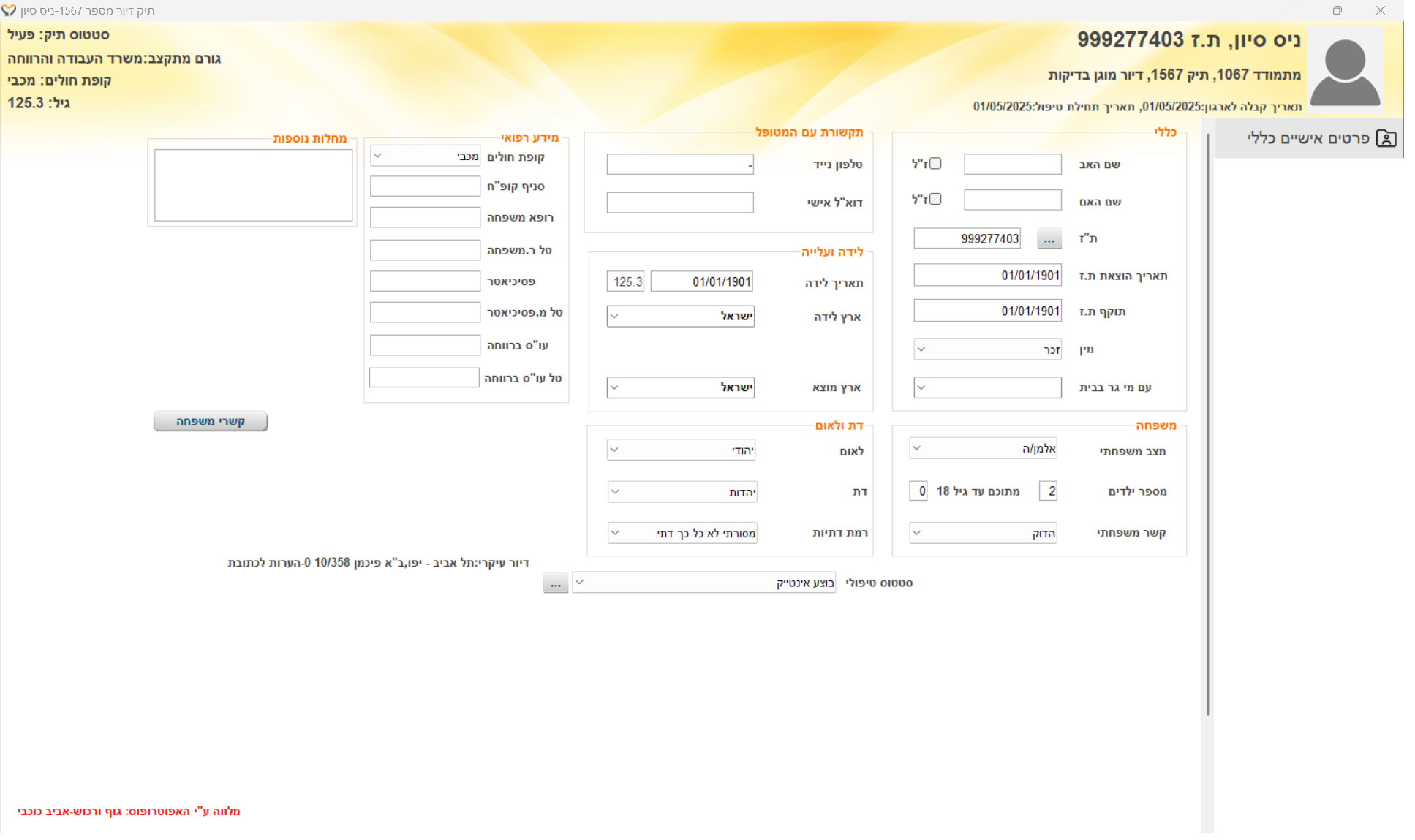Click the person card icon beside פרטים אישיים כלליים
Screen dimensions: 1415x840
(1386, 138)
